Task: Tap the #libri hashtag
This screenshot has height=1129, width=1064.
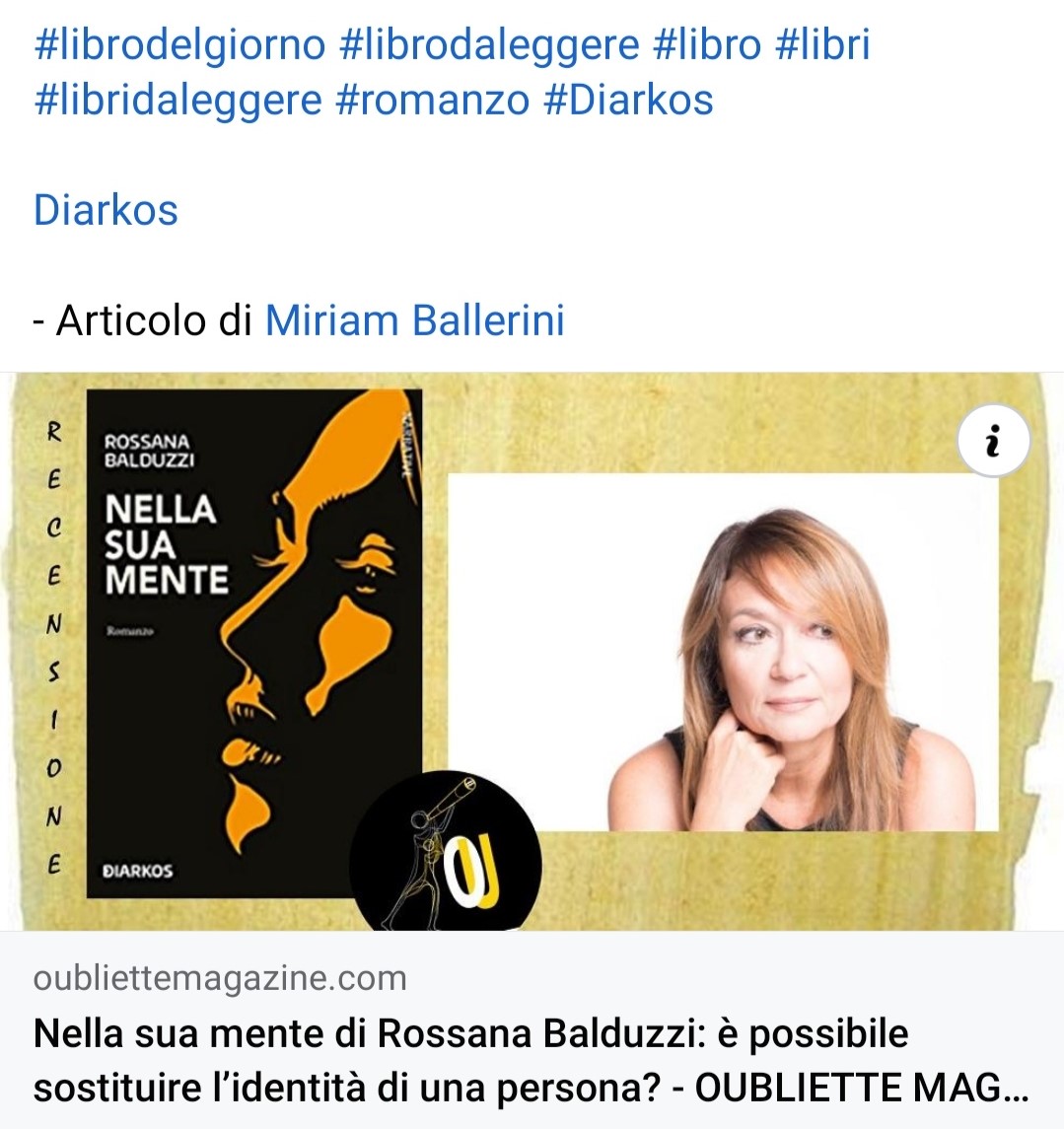Action: tap(822, 44)
